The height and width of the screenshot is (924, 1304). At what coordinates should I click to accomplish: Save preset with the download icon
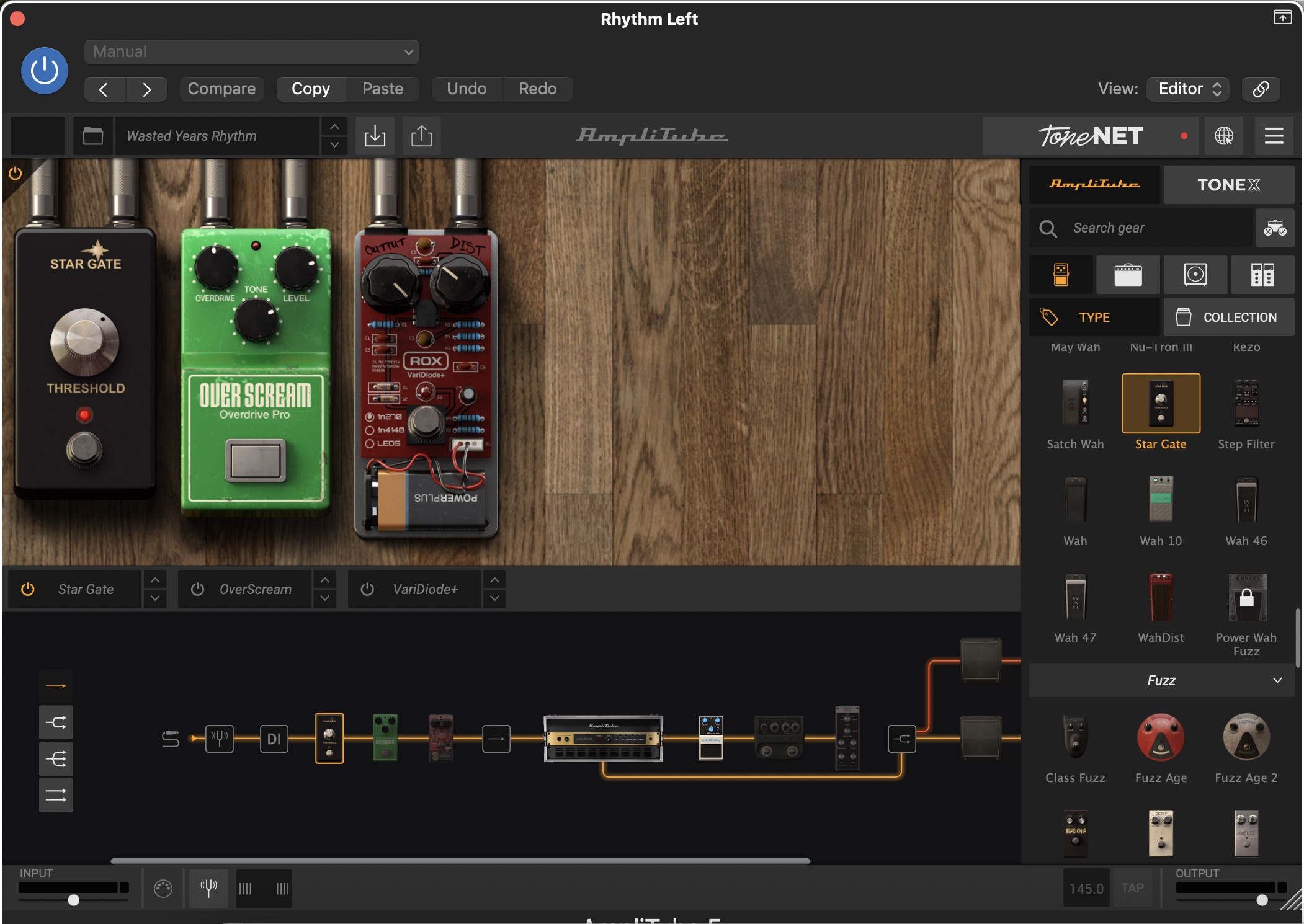[375, 136]
